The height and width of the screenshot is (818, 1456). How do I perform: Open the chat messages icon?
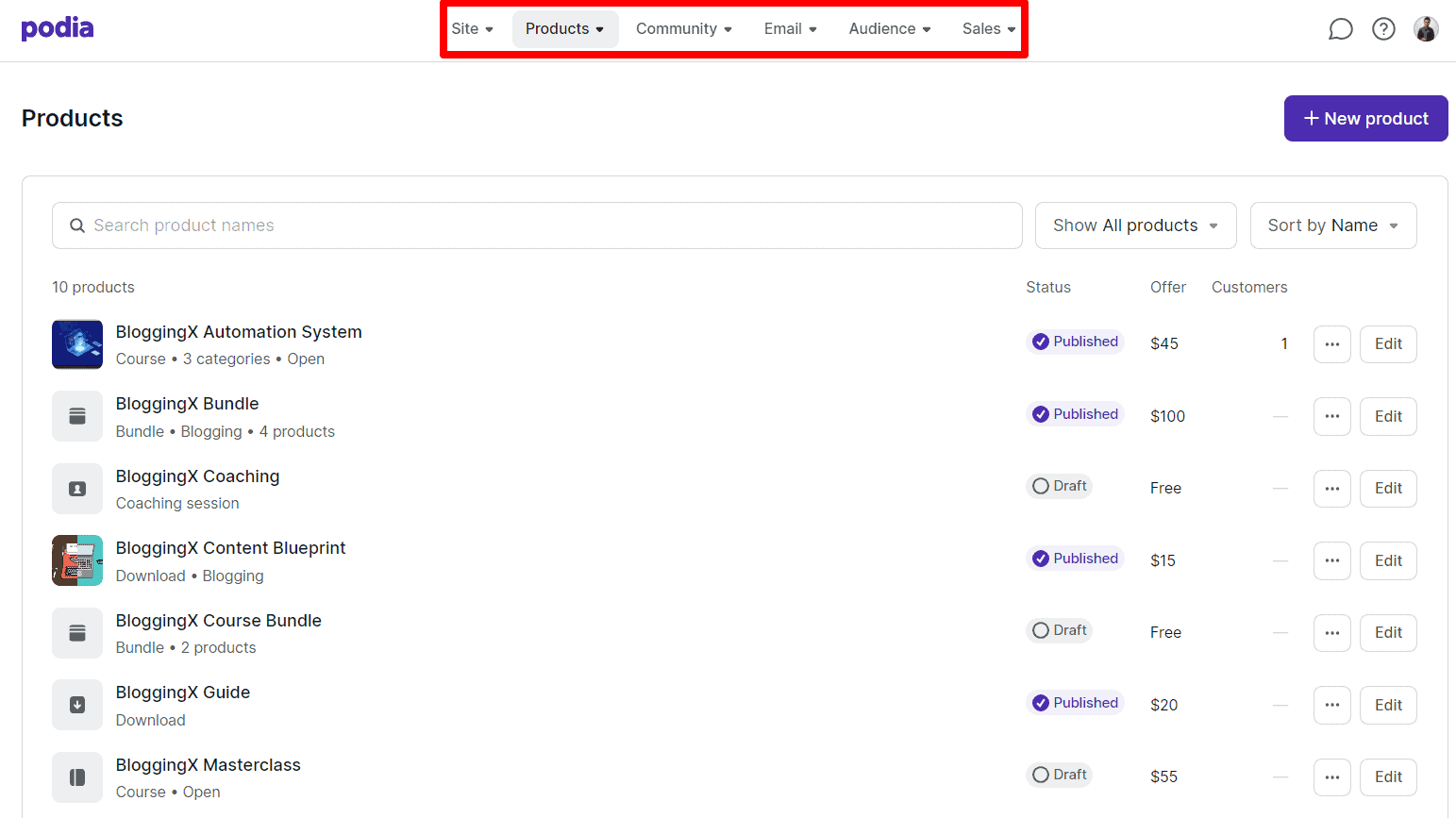pos(1340,29)
